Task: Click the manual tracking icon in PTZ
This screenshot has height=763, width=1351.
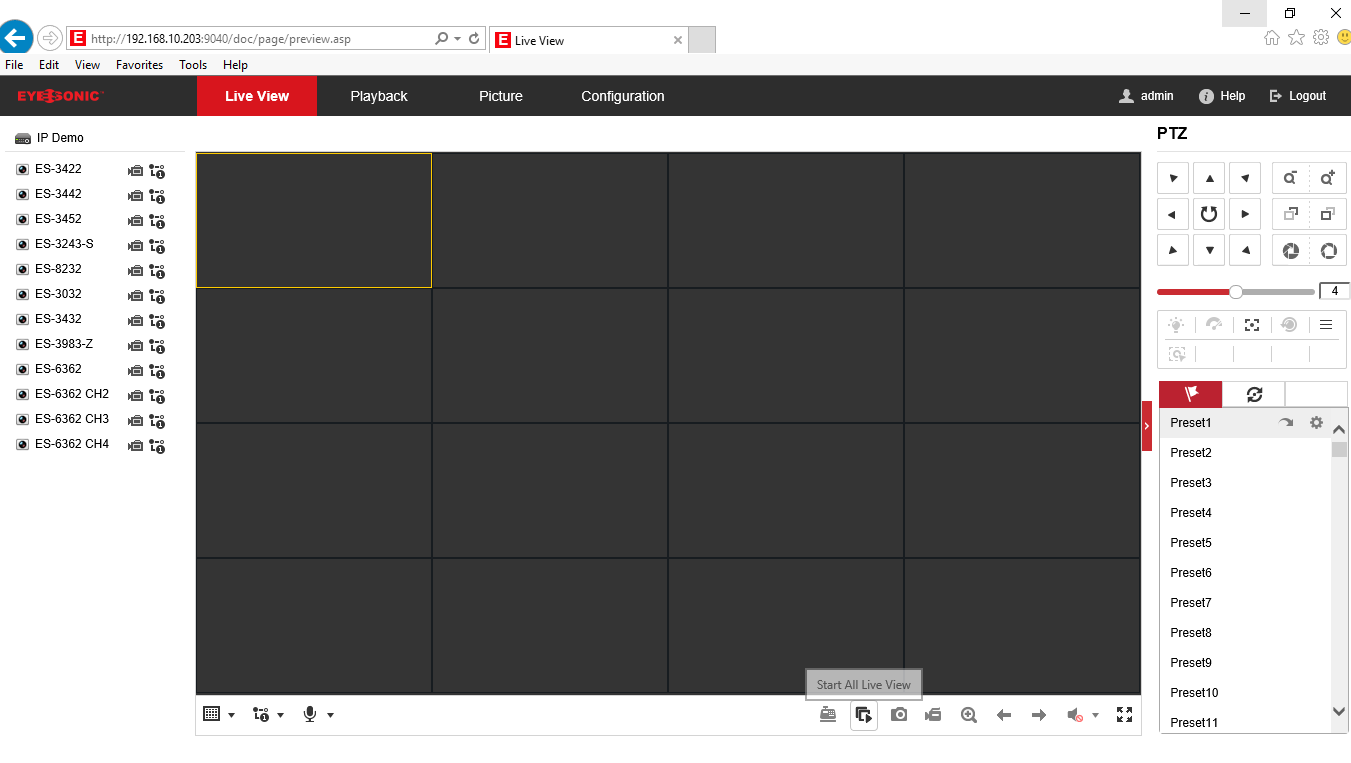Action: click(1177, 354)
